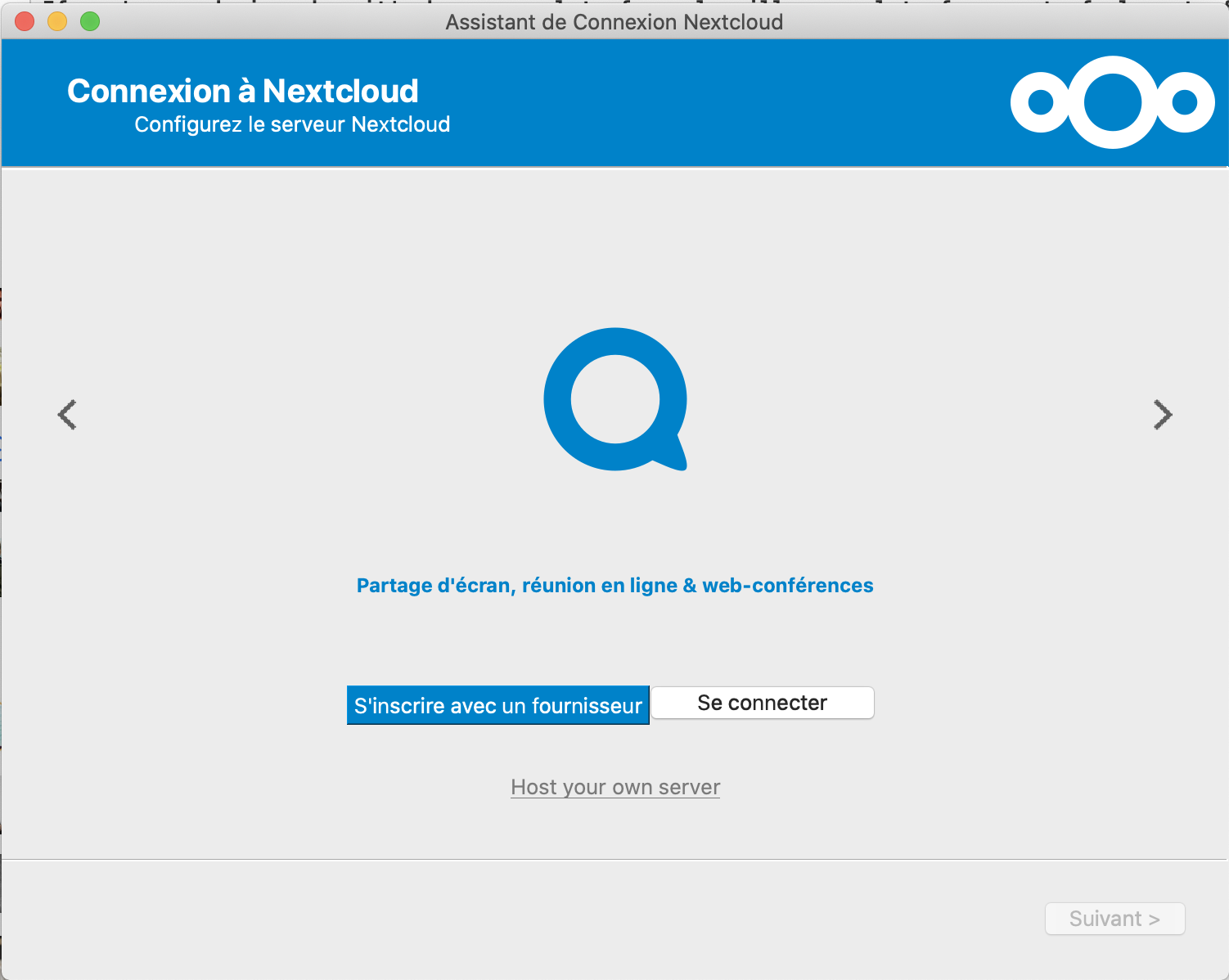Click the "Partage d'écran, réunion en ligne" caption
The image size is (1229, 980).
tap(614, 586)
